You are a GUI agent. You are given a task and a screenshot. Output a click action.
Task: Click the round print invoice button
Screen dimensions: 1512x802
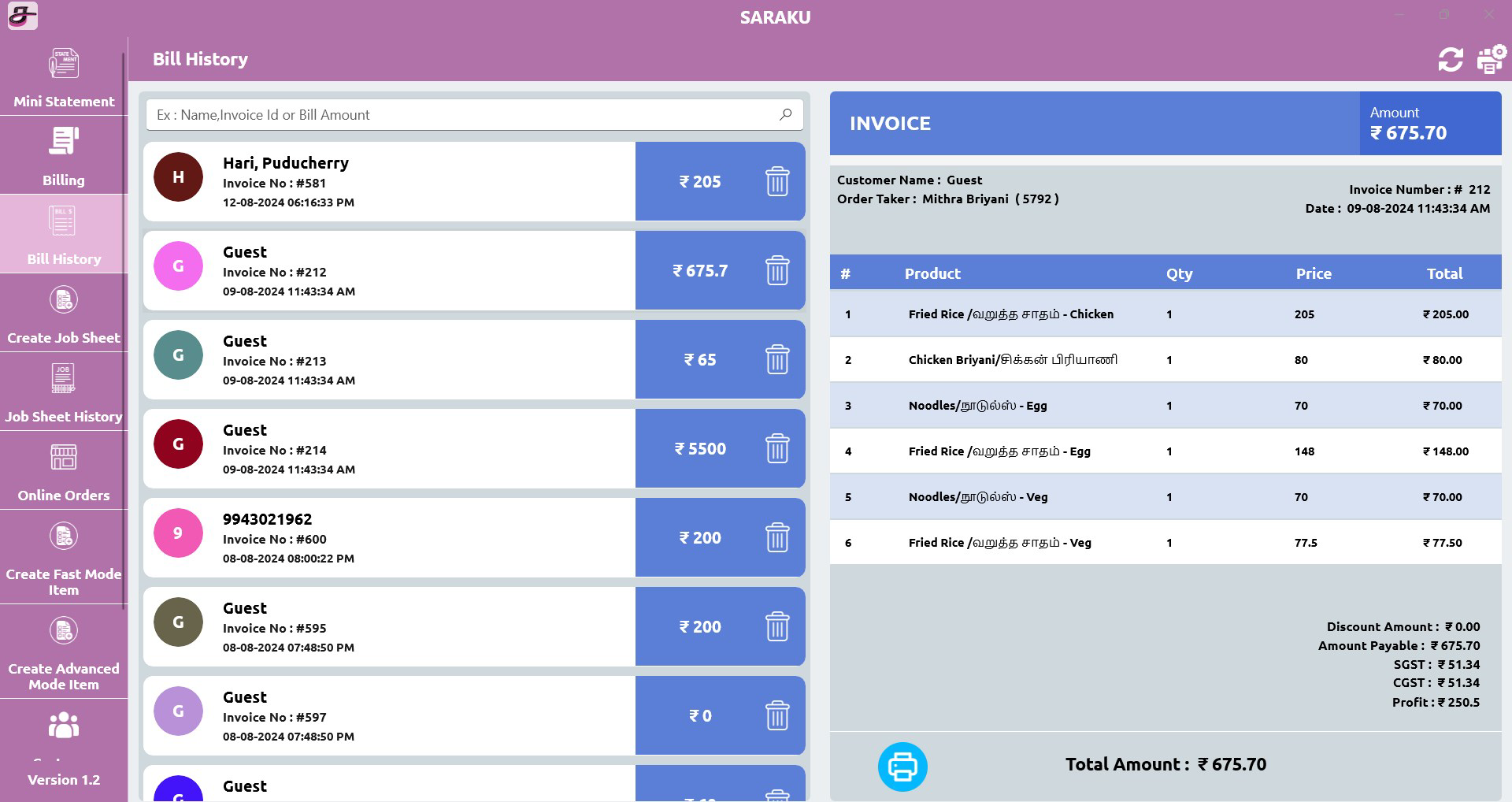pos(902,767)
